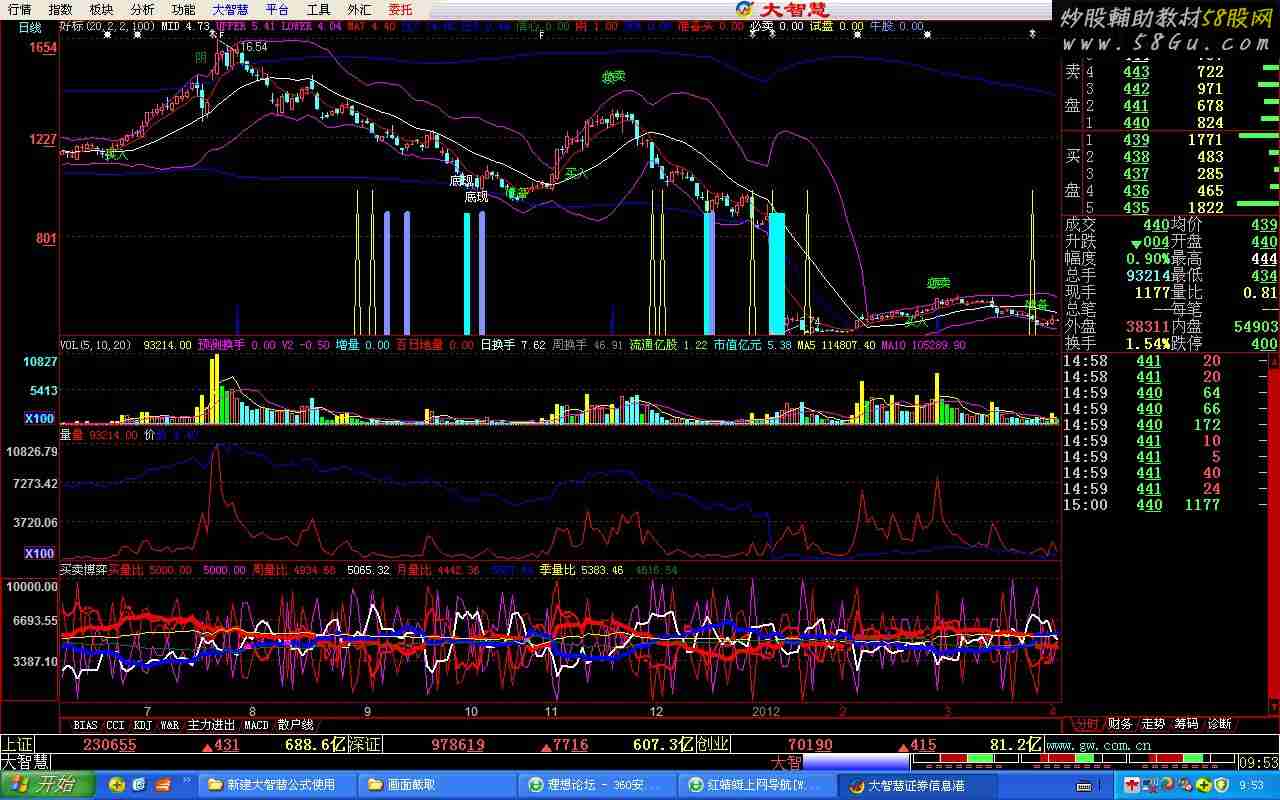
Task: Click the 买卖博弈 indicator title
Action: 82,570
